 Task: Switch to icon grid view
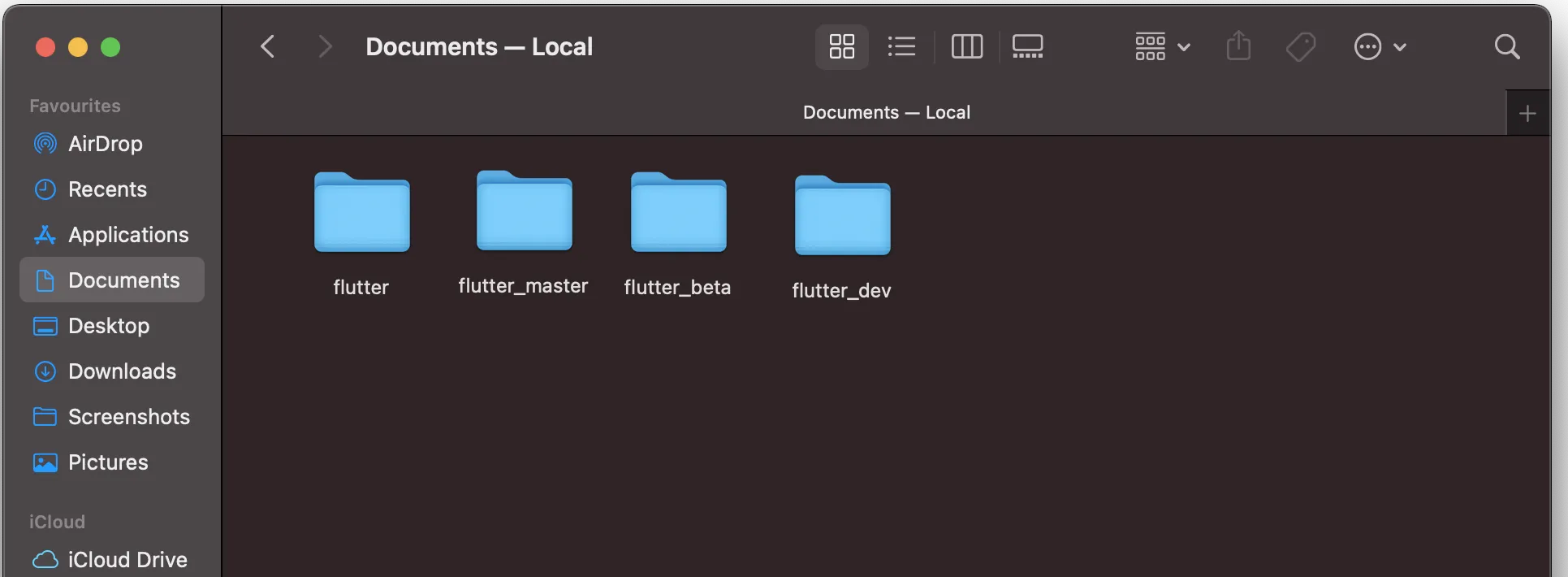842,46
